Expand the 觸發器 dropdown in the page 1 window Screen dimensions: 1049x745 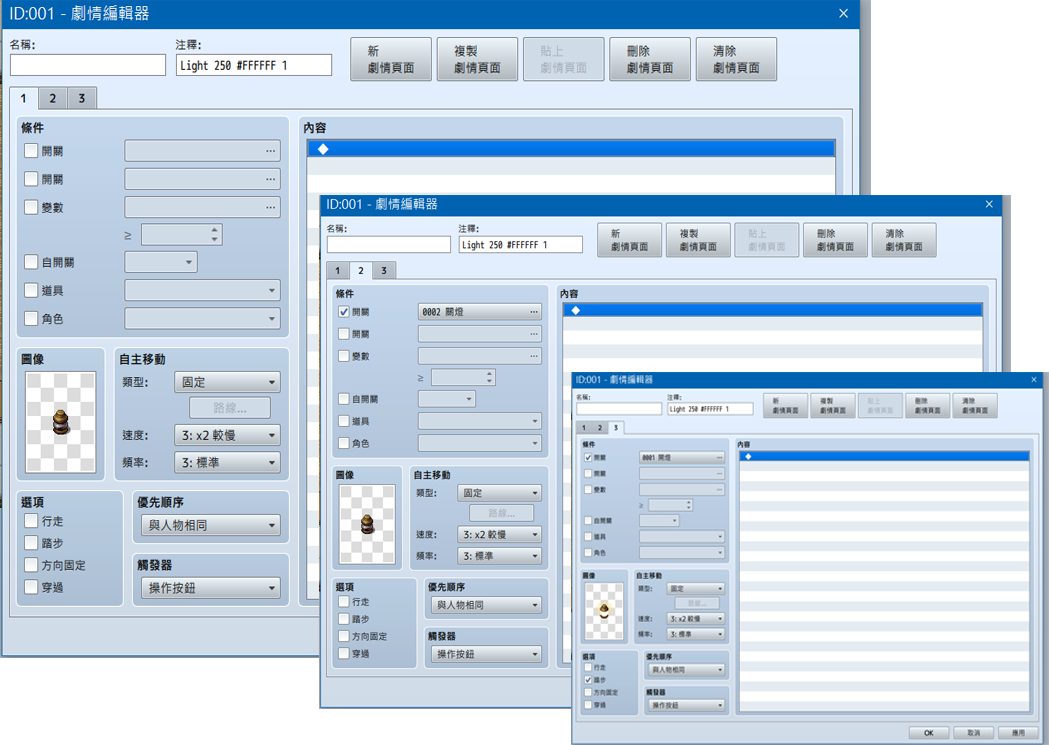(211, 588)
